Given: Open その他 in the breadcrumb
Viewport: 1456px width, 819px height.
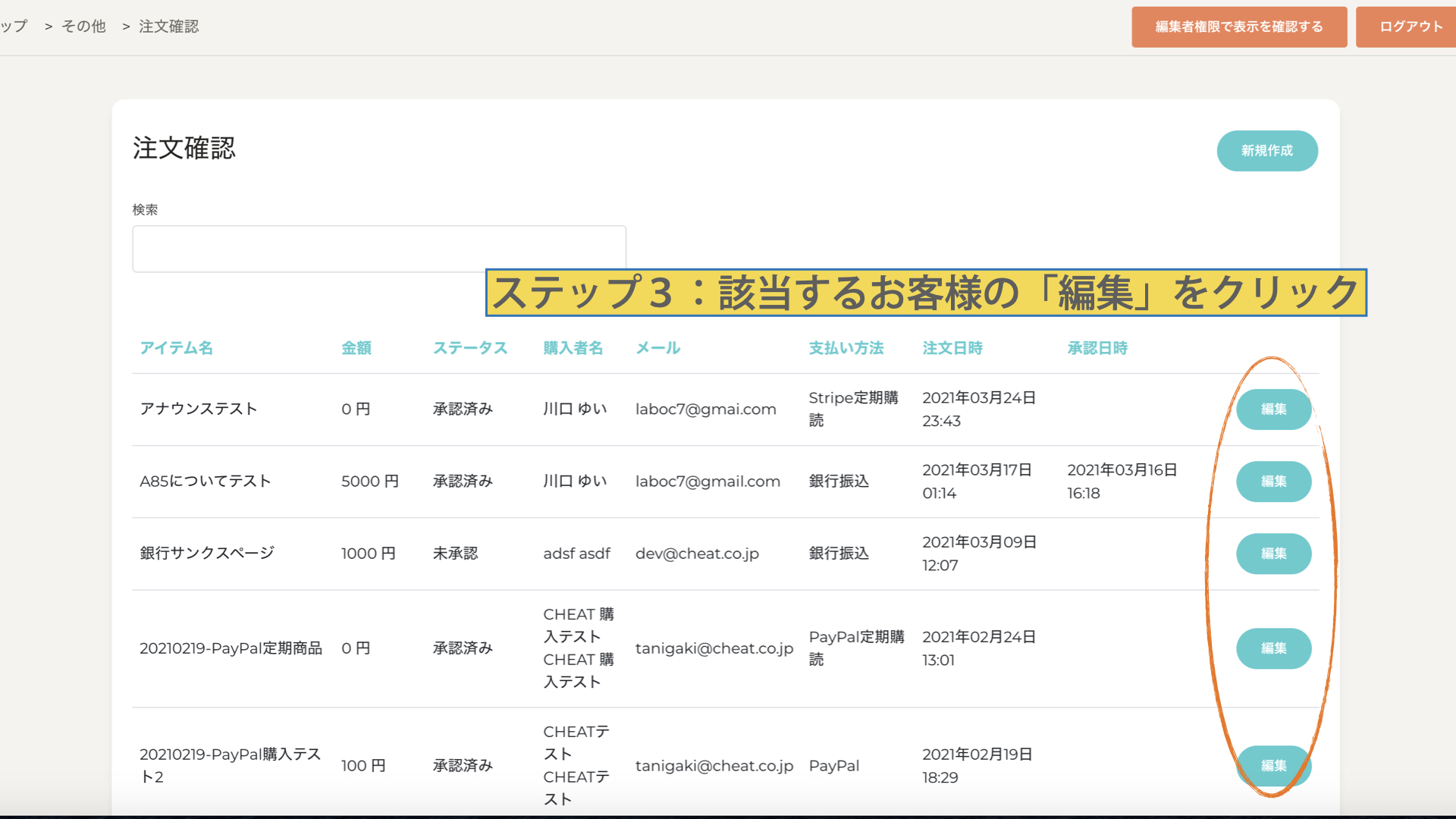Looking at the screenshot, I should [x=83, y=27].
